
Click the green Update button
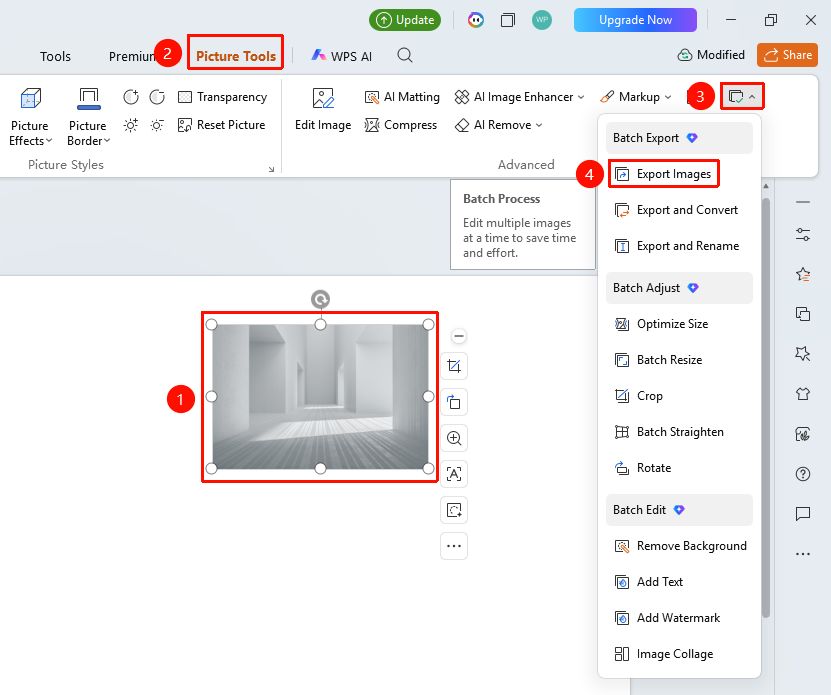tap(405, 20)
